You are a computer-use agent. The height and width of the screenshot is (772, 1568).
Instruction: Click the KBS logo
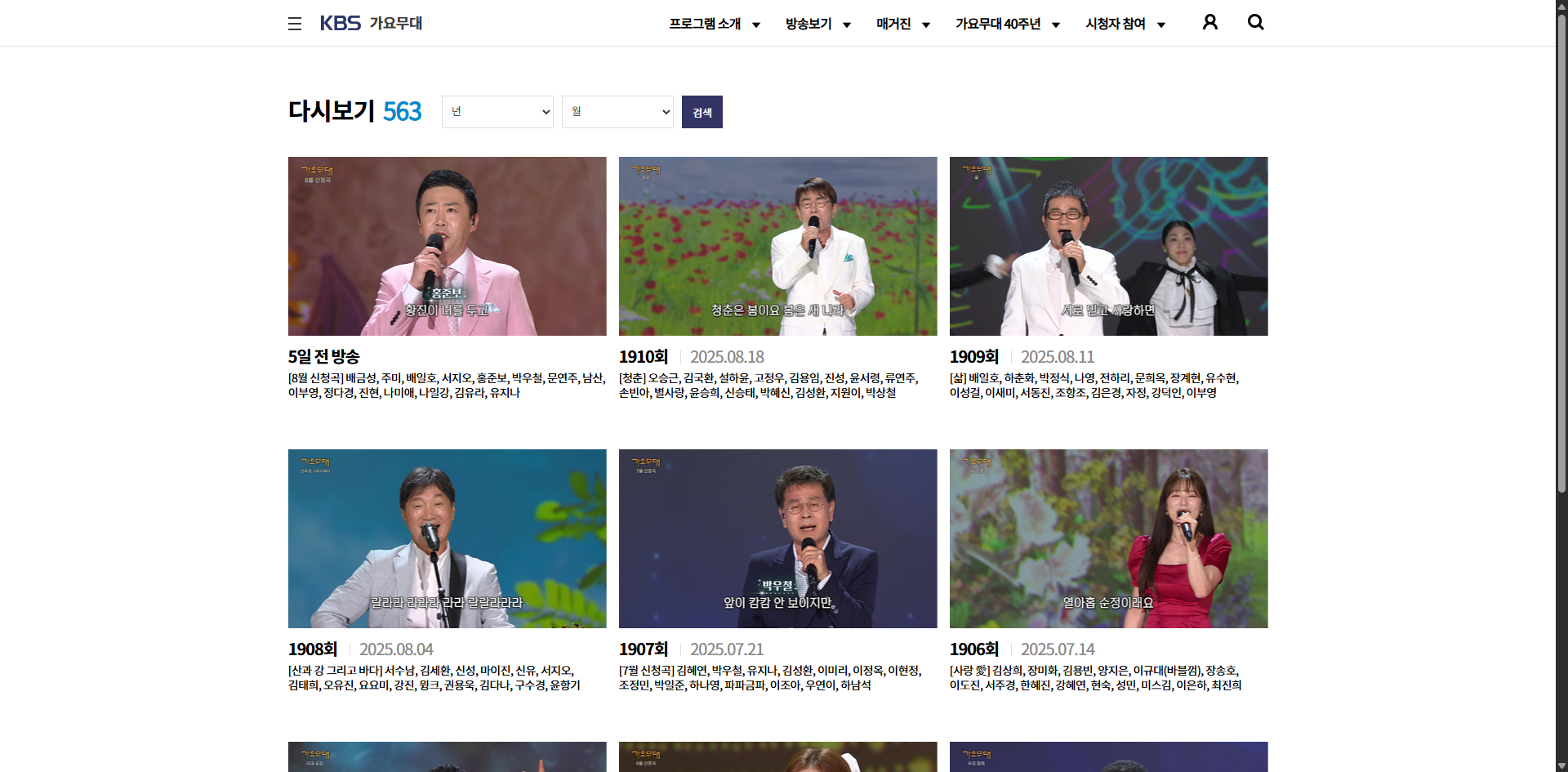(340, 24)
